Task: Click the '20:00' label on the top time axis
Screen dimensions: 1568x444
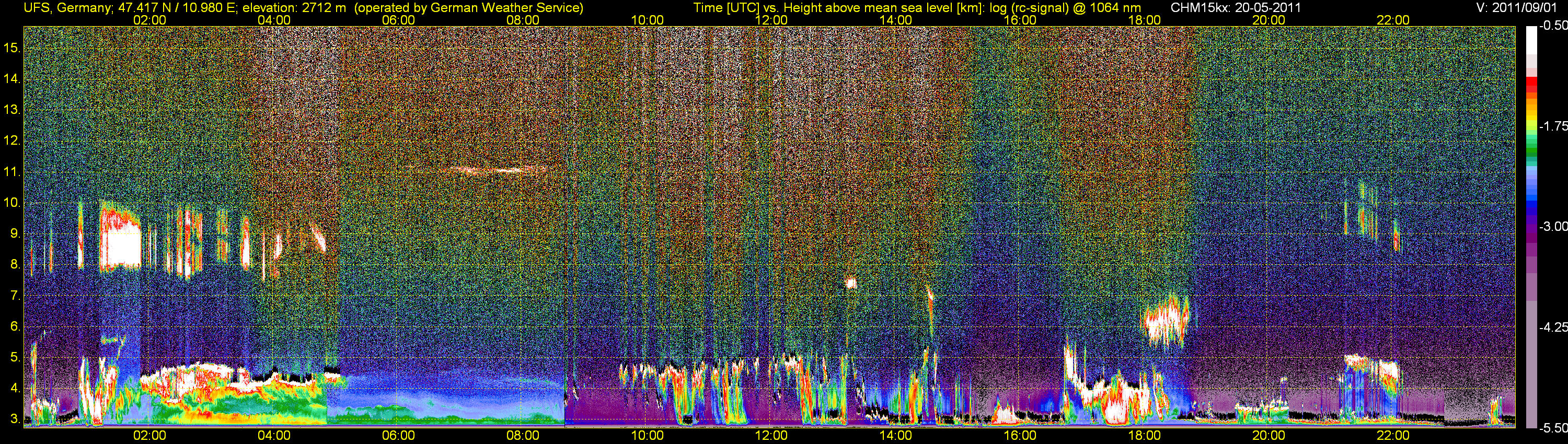Action: coord(1269,20)
